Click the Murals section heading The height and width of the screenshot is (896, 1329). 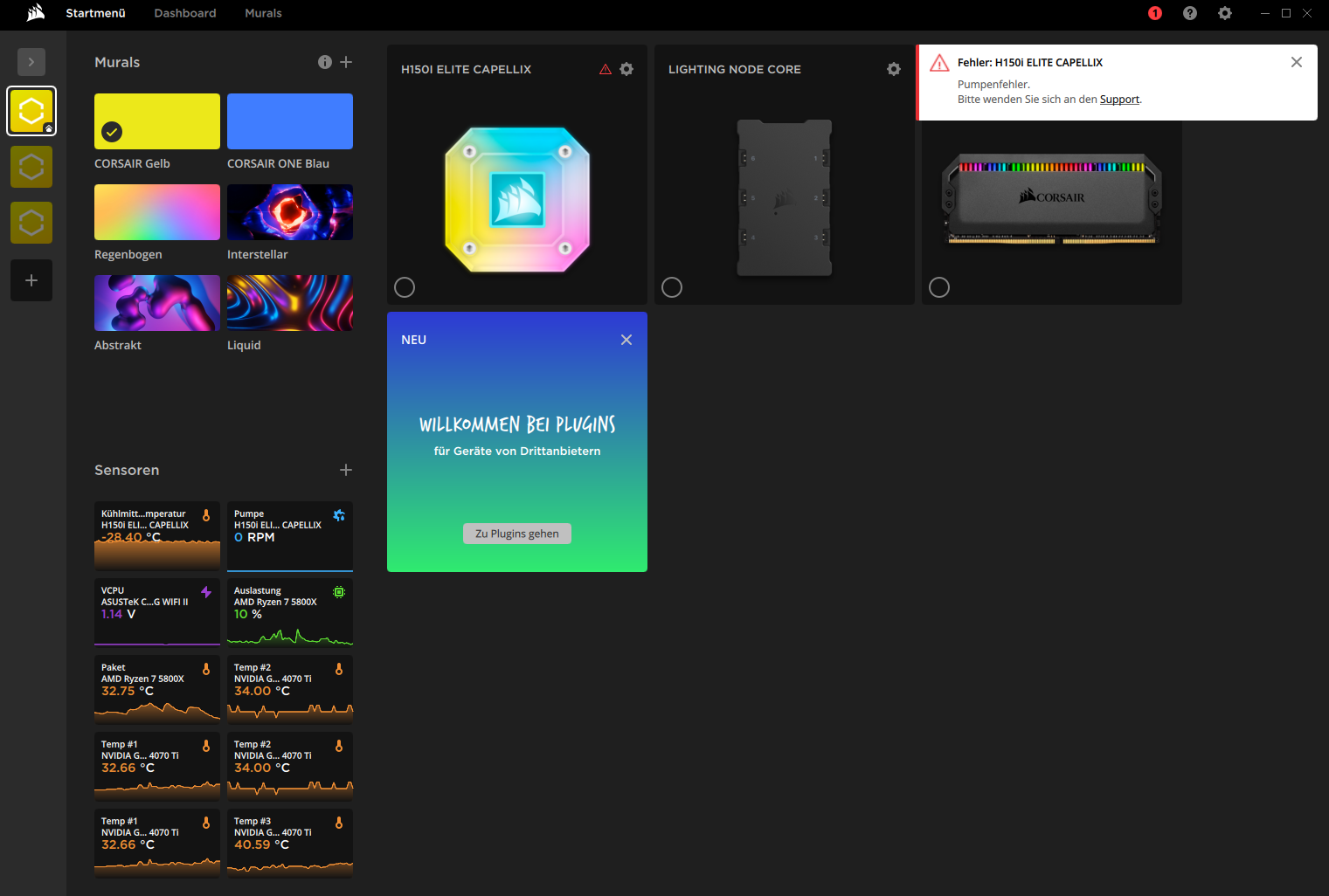pos(117,62)
